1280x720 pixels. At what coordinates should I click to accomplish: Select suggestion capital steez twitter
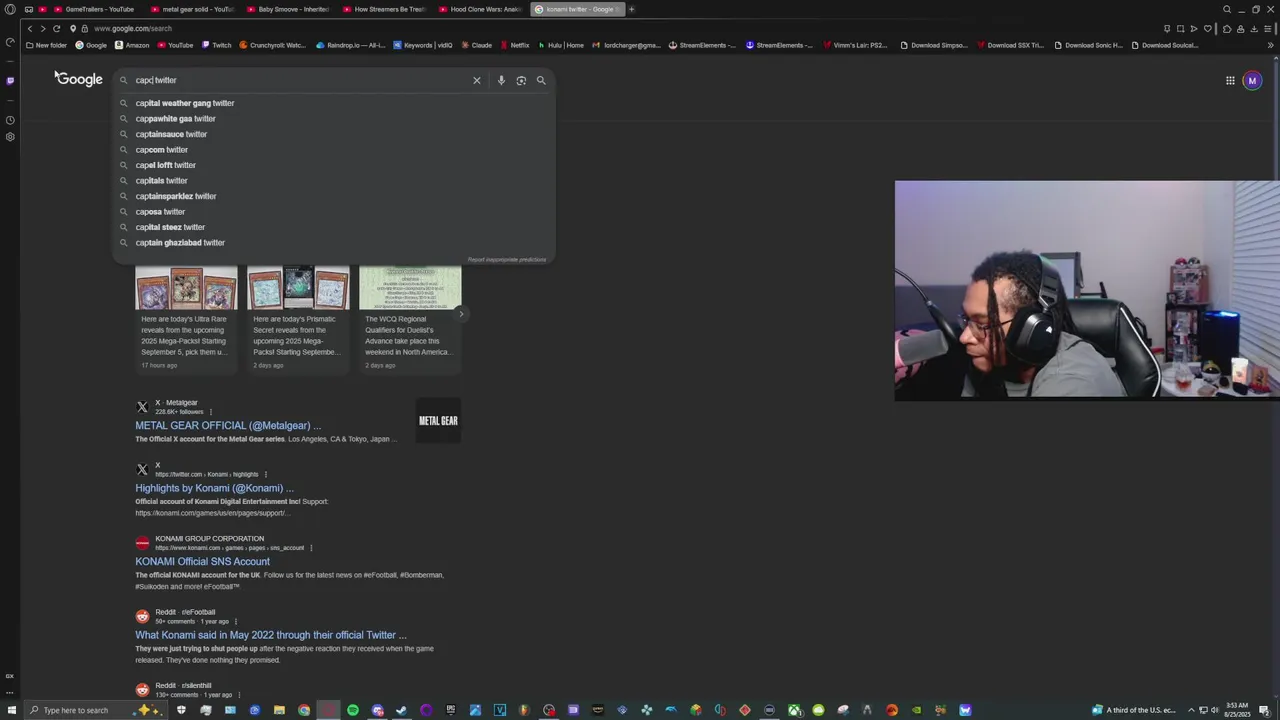click(170, 227)
